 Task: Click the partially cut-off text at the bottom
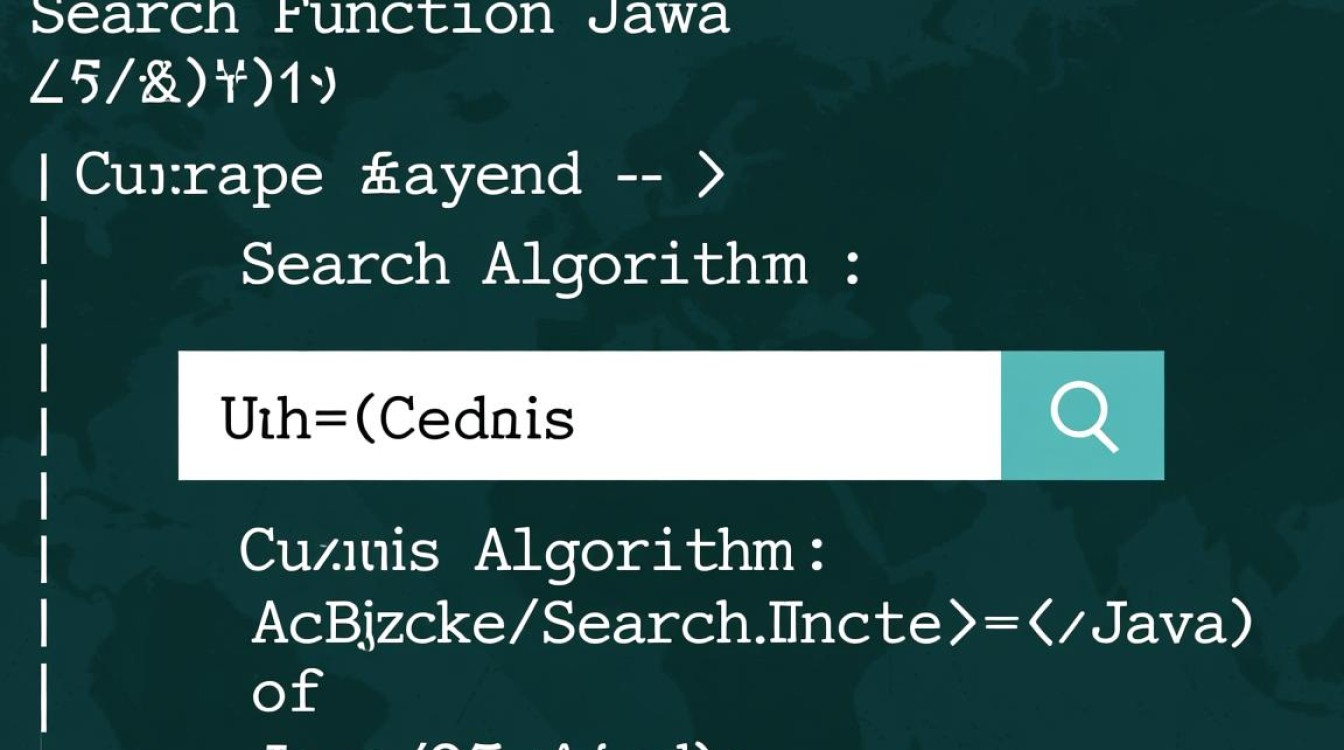click(x=480, y=742)
